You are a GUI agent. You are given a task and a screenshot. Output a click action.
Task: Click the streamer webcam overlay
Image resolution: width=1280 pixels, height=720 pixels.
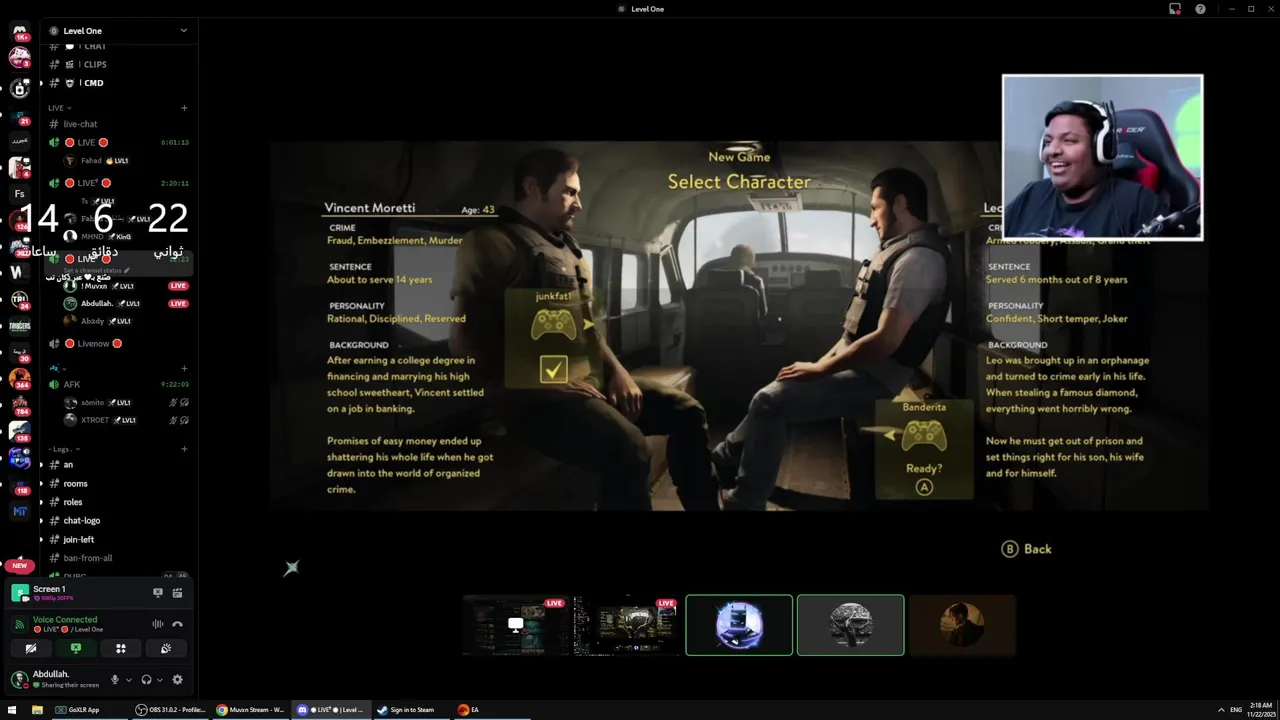pyautogui.click(x=1102, y=158)
